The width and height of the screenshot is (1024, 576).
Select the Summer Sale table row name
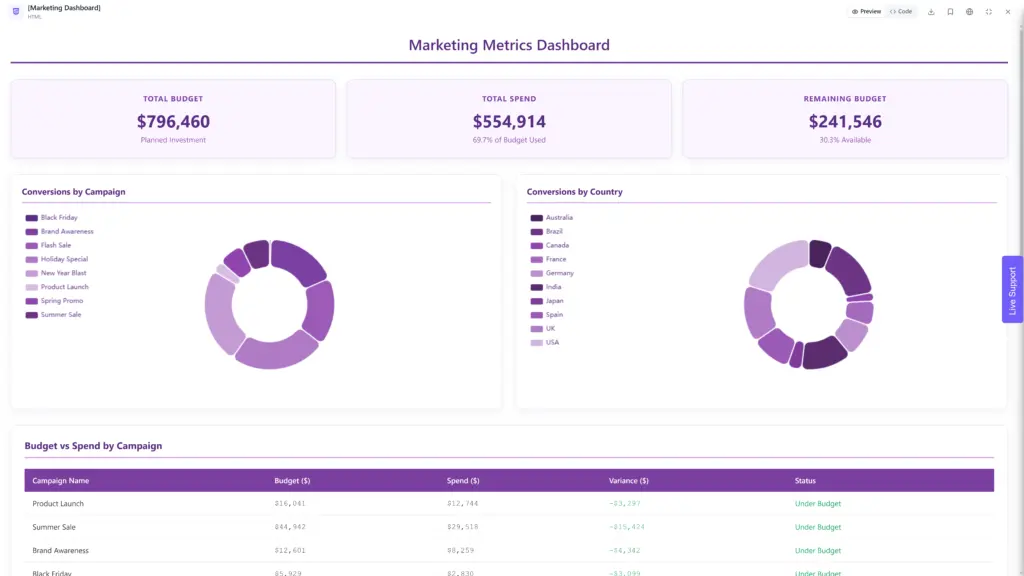tap(54, 527)
